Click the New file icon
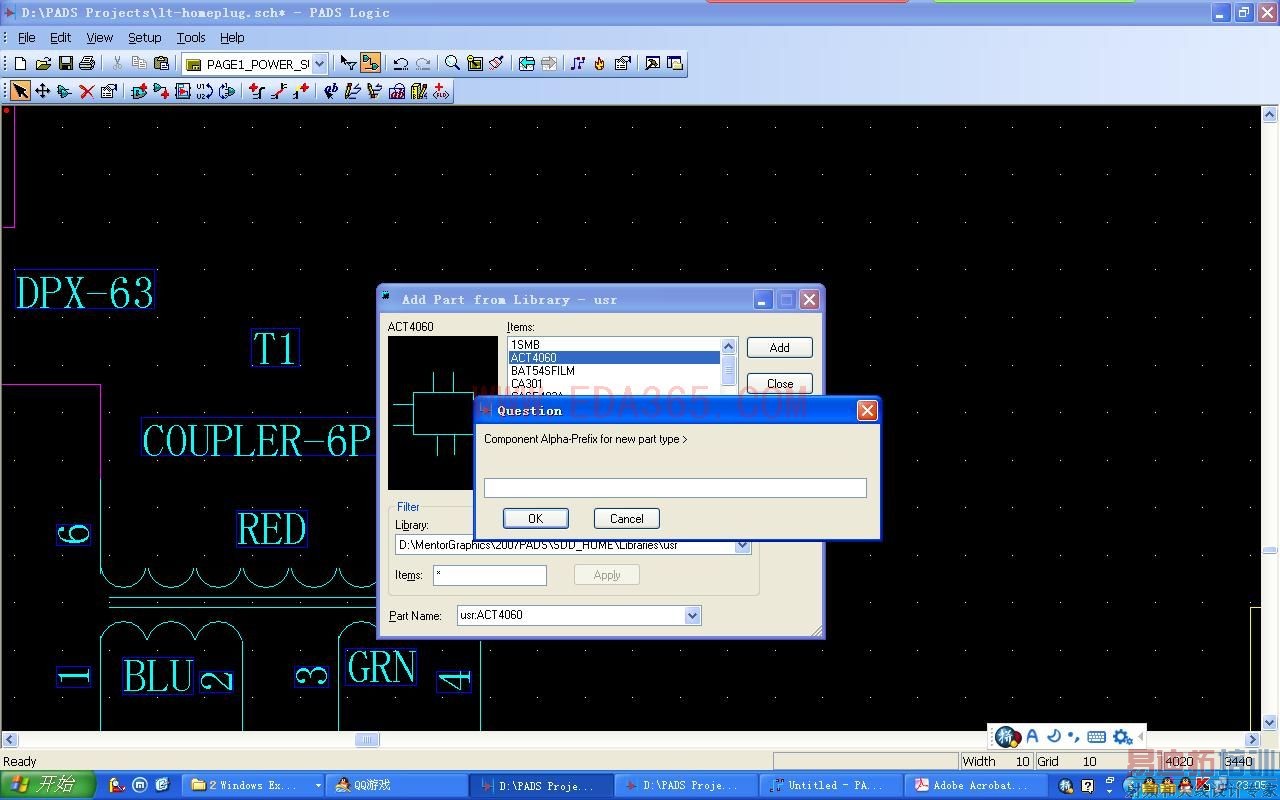 21,63
